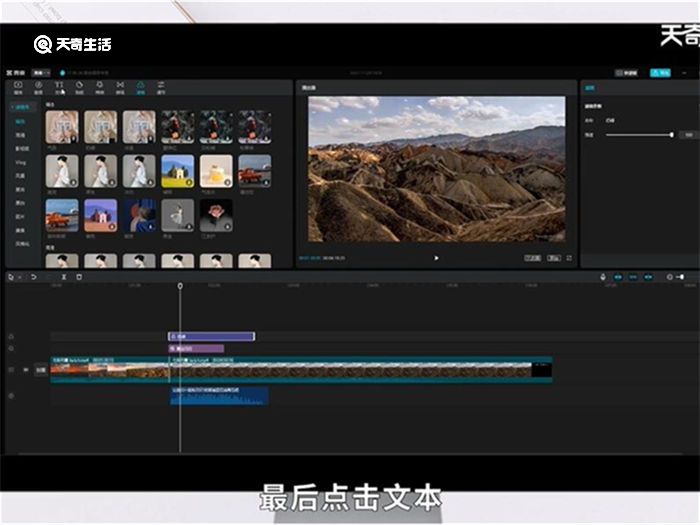700x525 pixels.
Task: Click the teal auto-save status indicator
Action: pos(62,72)
